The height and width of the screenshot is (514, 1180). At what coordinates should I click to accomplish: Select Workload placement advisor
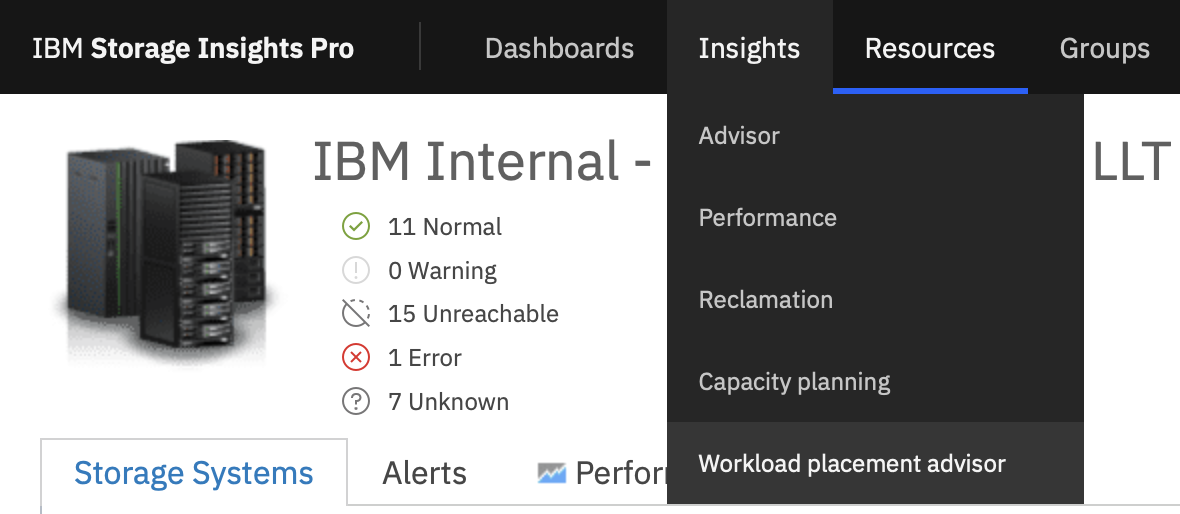pyautogui.click(x=852, y=464)
